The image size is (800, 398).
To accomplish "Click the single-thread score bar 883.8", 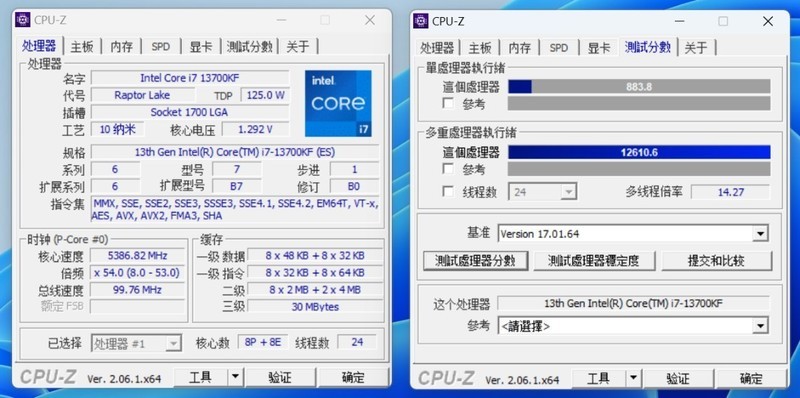I will coord(639,87).
